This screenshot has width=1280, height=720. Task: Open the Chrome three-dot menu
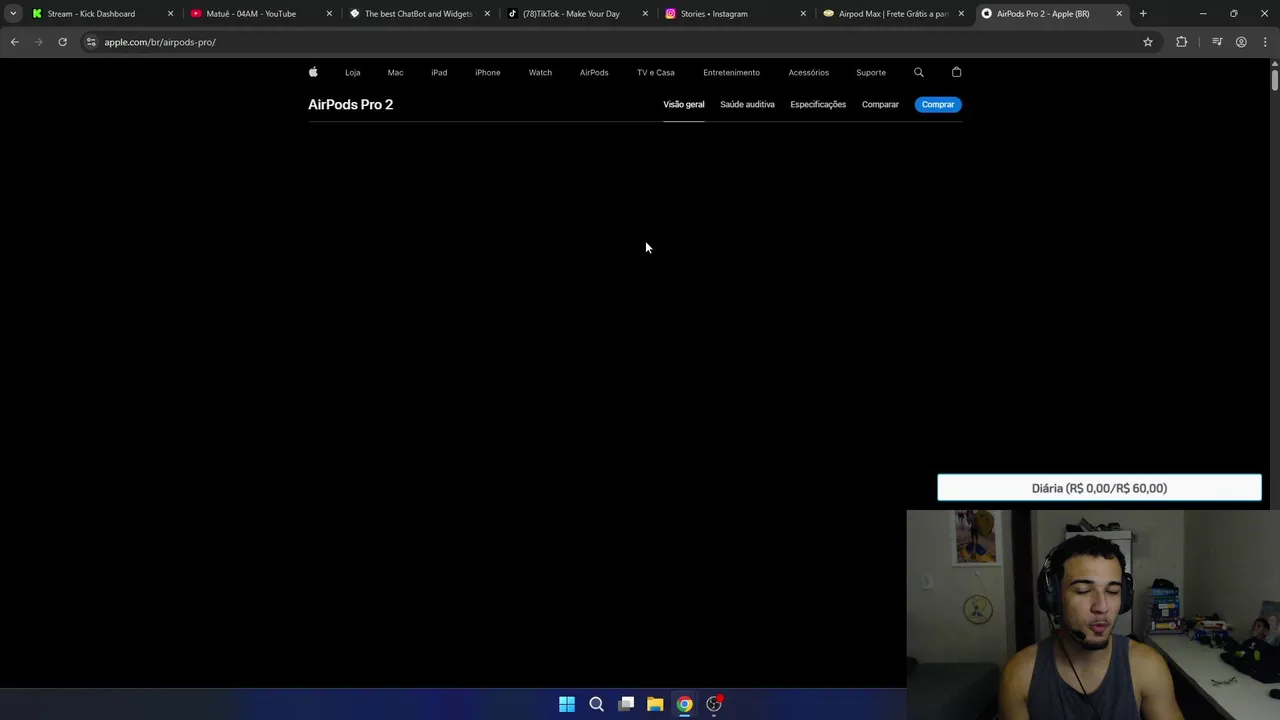(1265, 42)
